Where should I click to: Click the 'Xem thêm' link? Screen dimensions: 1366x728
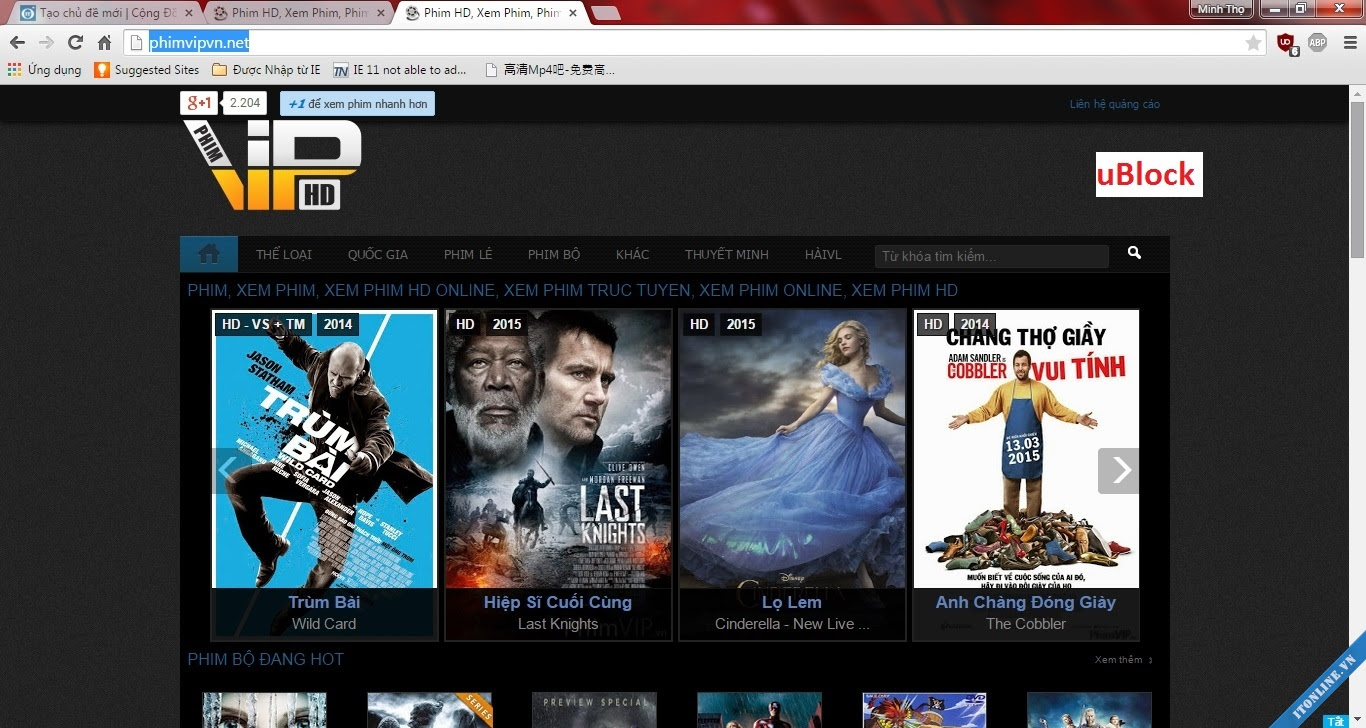(1123, 660)
